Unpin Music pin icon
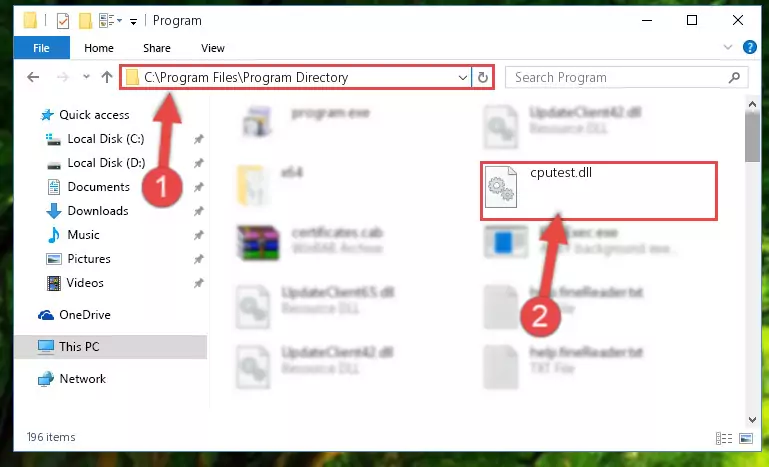The image size is (769, 467). pyautogui.click(x=198, y=235)
